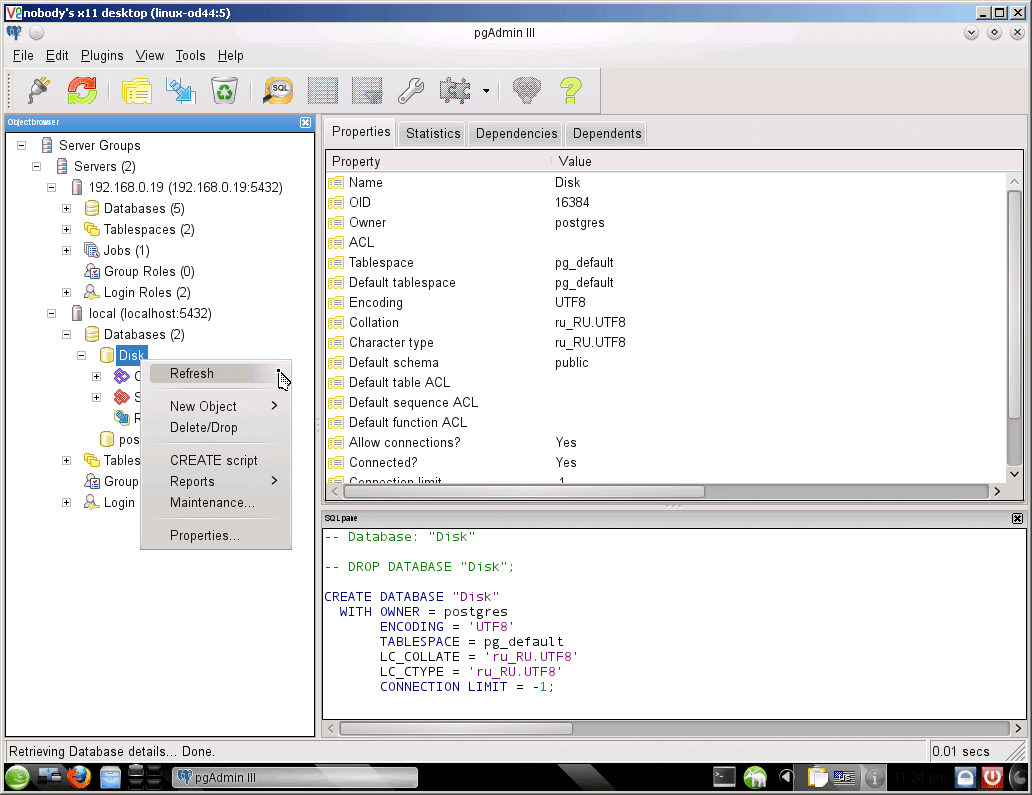Expand the Databases (5) tree node

66,209
